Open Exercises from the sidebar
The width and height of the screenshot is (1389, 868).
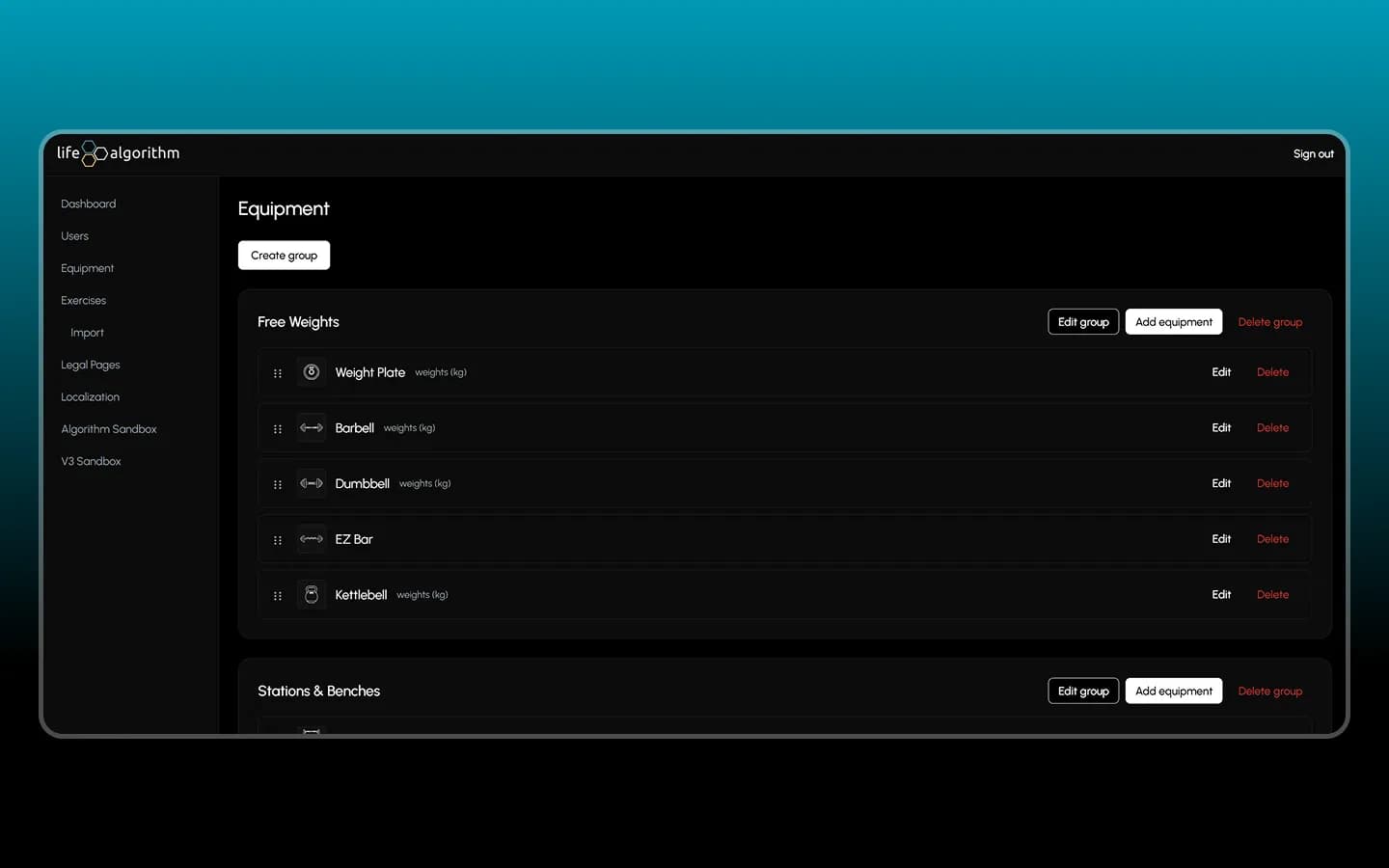(x=84, y=301)
